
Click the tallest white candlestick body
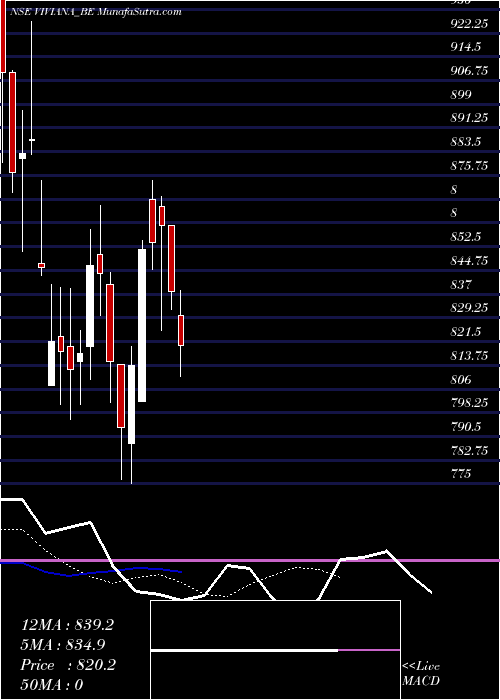(142, 325)
